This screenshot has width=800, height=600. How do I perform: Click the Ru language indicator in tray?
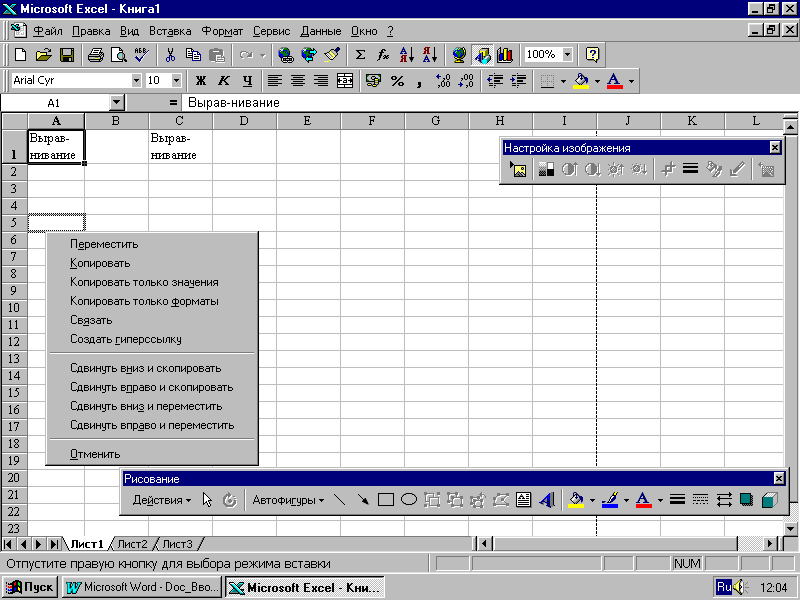[x=723, y=587]
